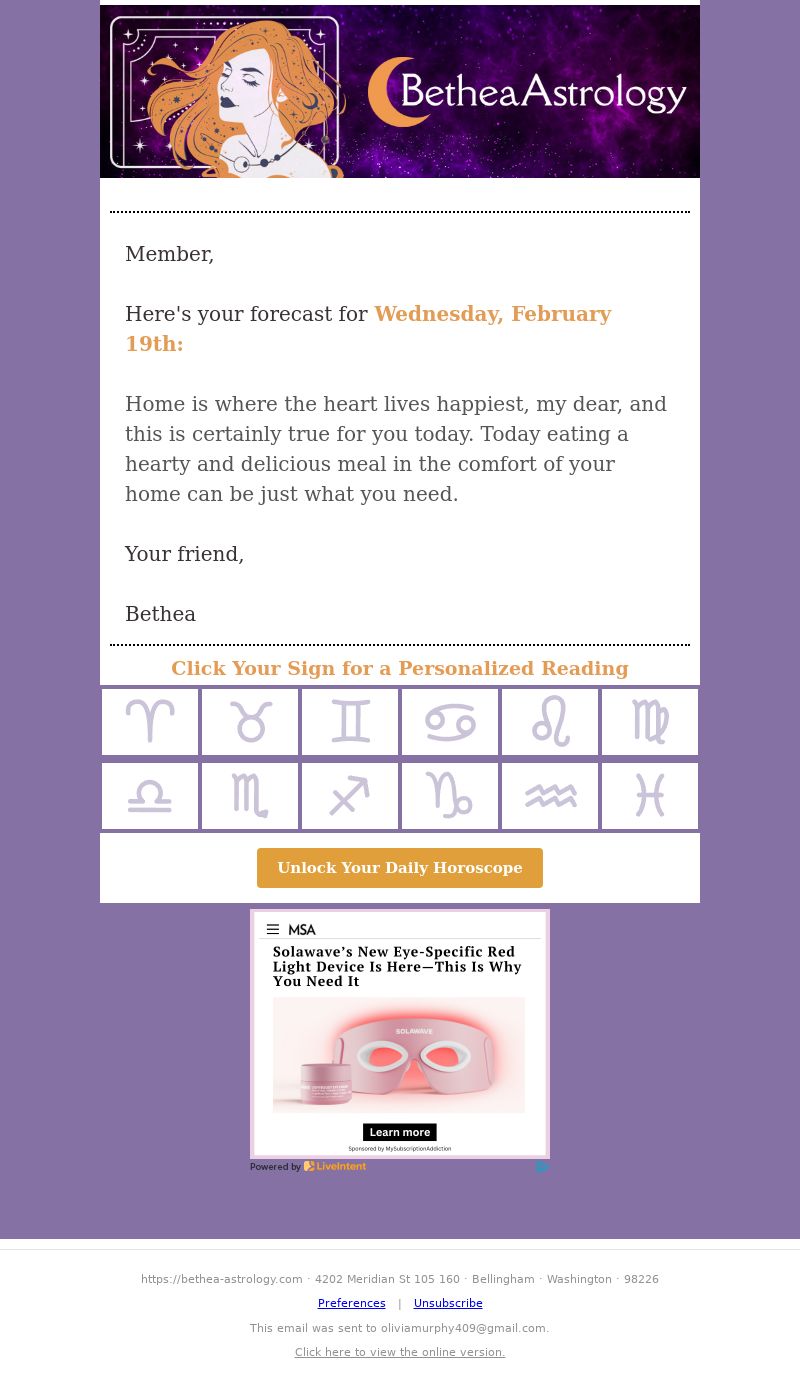View the online version link

coord(400,1352)
